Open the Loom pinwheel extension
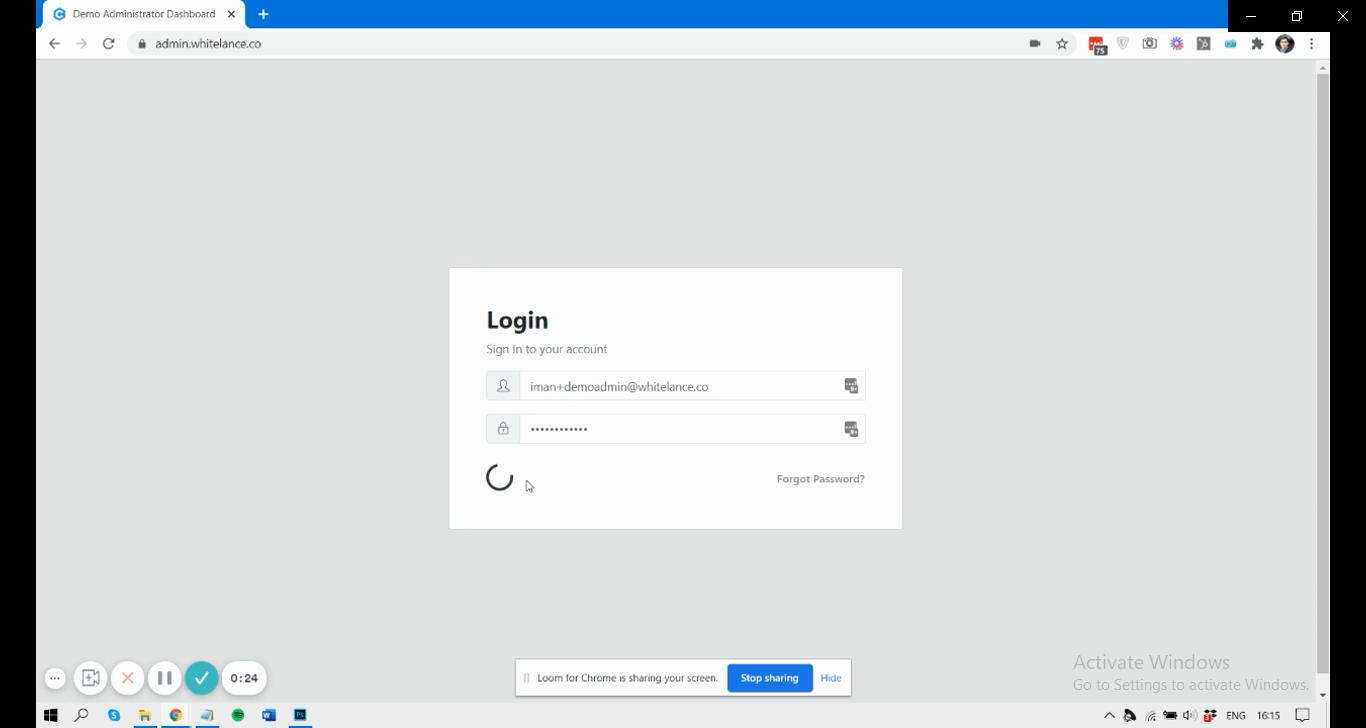 pos(1177,44)
